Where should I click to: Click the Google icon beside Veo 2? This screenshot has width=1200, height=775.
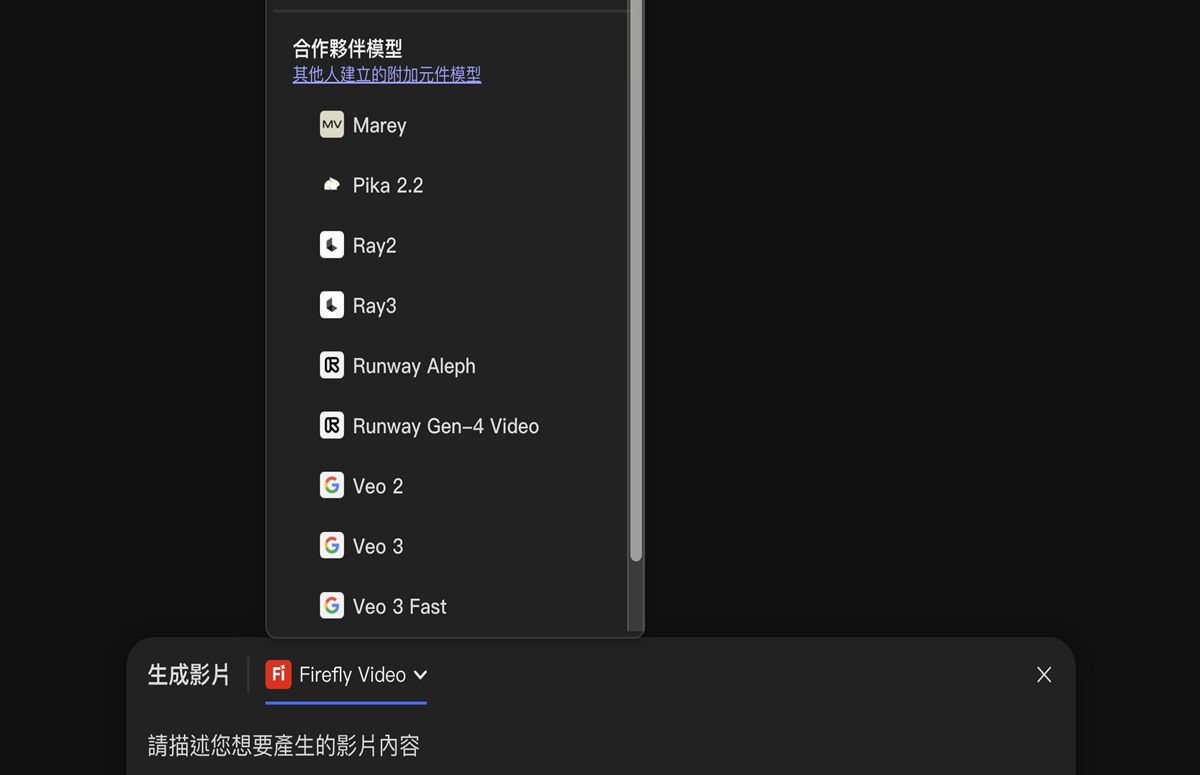332,485
